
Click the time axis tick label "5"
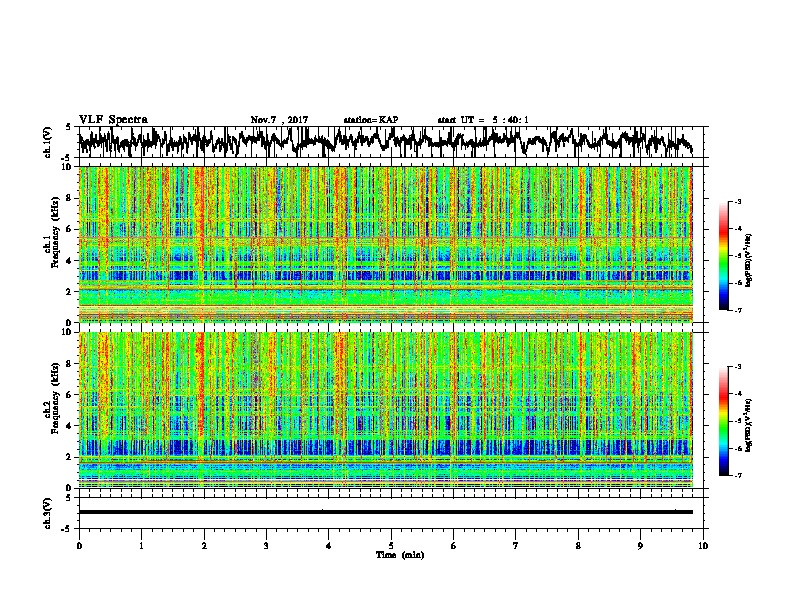click(391, 546)
